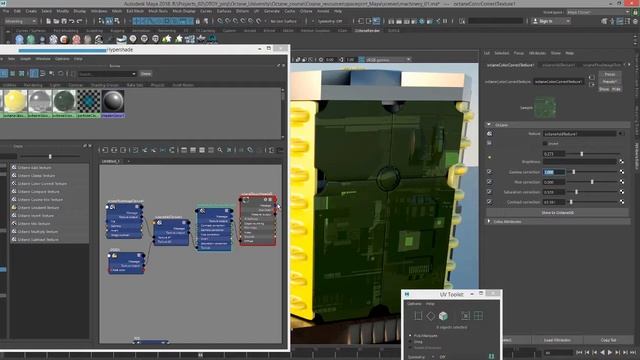Open the Symmetry: Off dropdown
Screen dimensions: 640x360
(x=330, y=21)
